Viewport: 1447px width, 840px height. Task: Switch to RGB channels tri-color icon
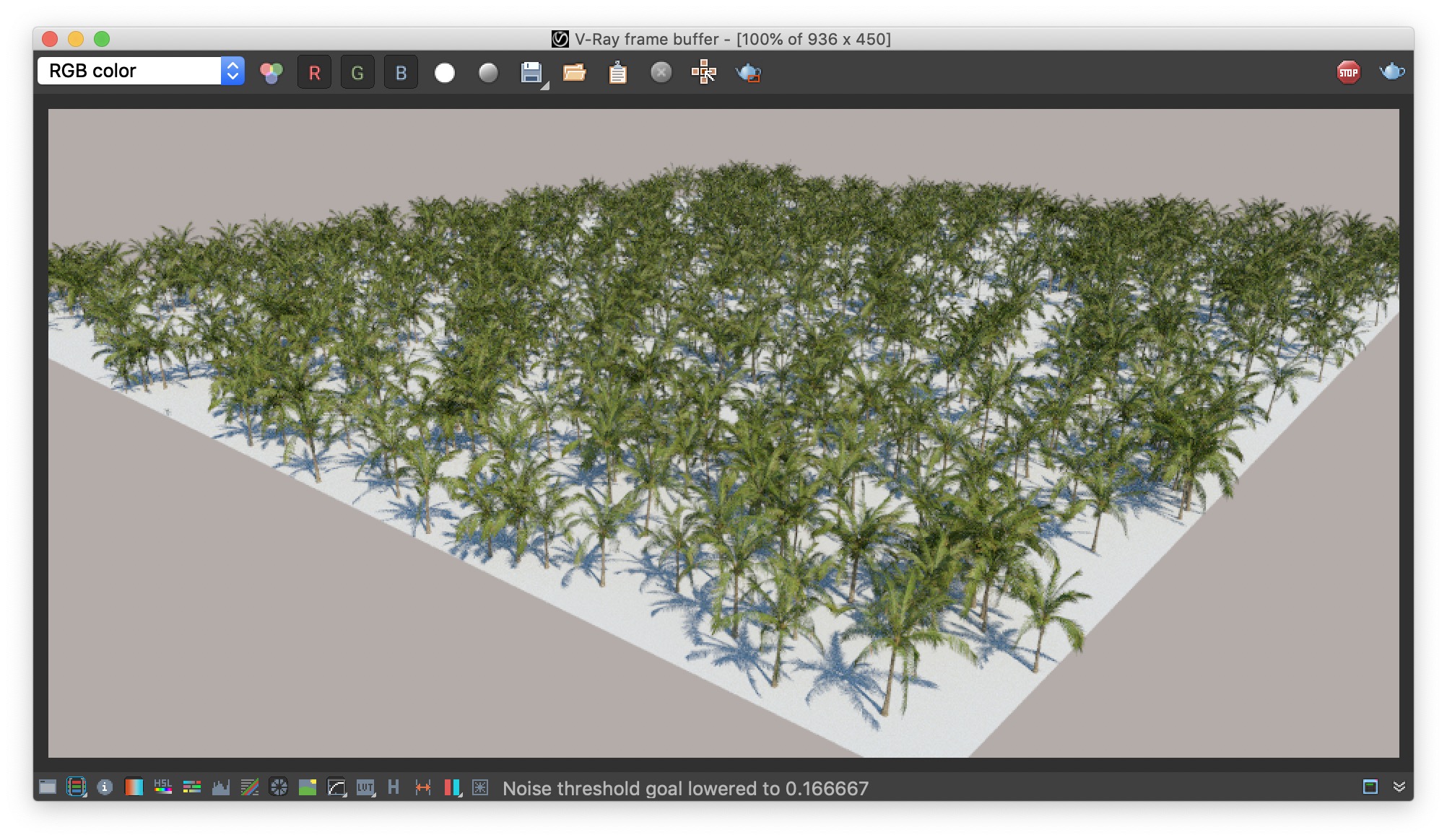pyautogui.click(x=271, y=72)
